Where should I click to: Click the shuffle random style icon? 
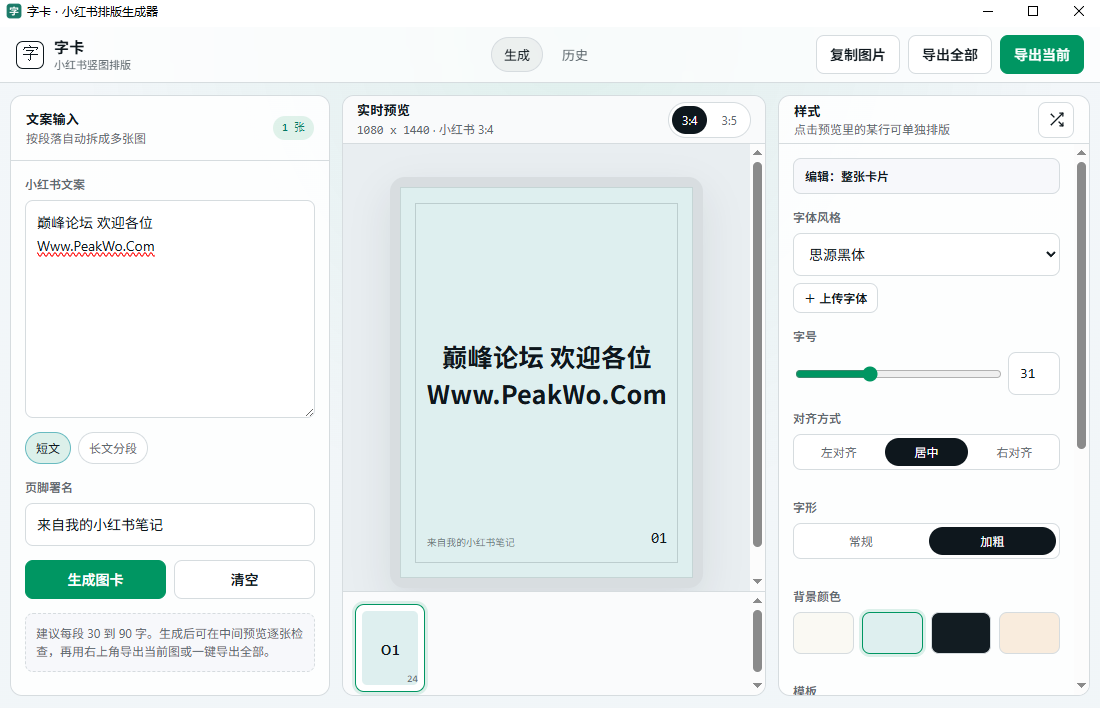click(1056, 120)
